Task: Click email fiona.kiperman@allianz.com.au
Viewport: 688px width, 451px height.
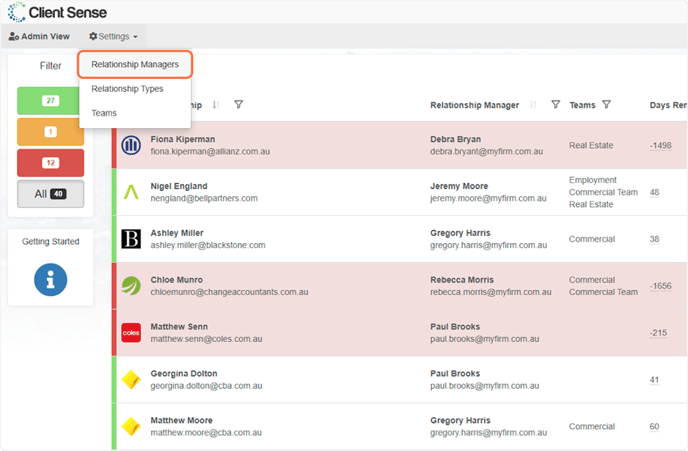Action: click(210, 151)
